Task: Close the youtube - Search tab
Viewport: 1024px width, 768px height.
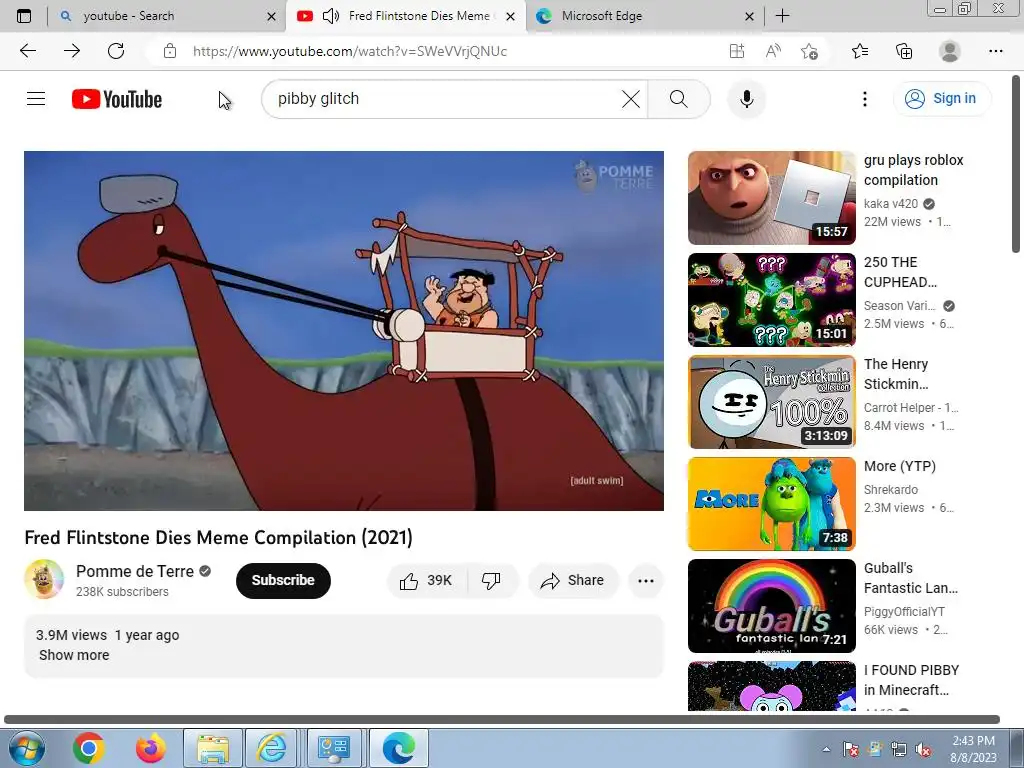Action: coord(272,16)
